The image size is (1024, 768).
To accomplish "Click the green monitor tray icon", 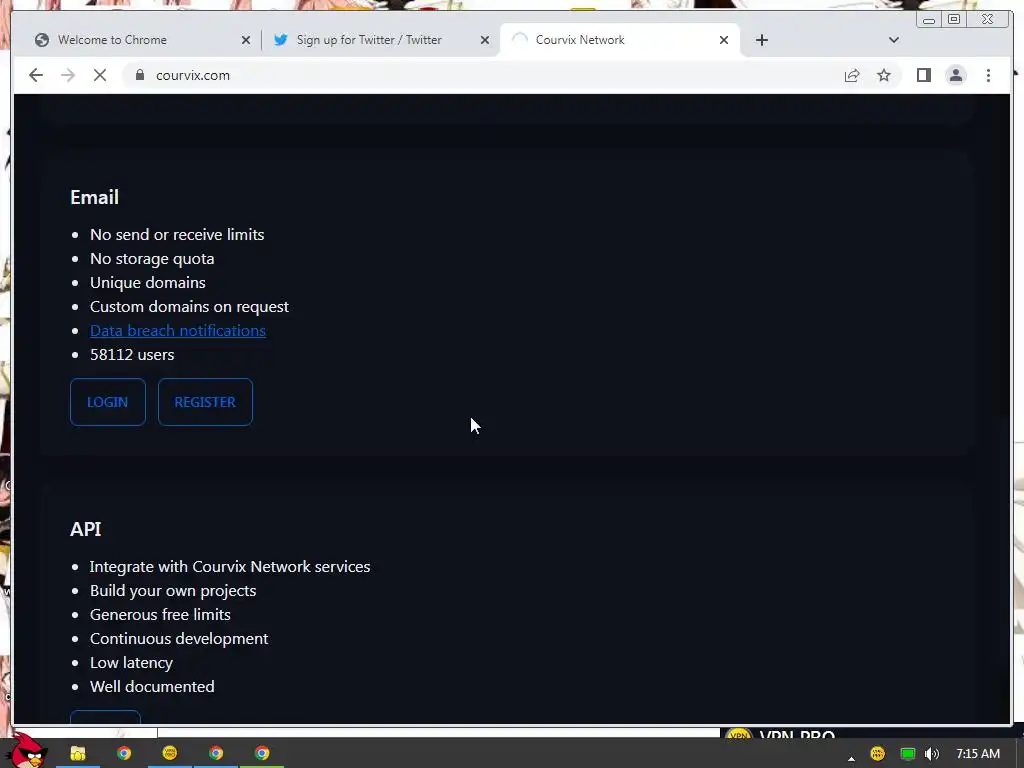I will 907,754.
